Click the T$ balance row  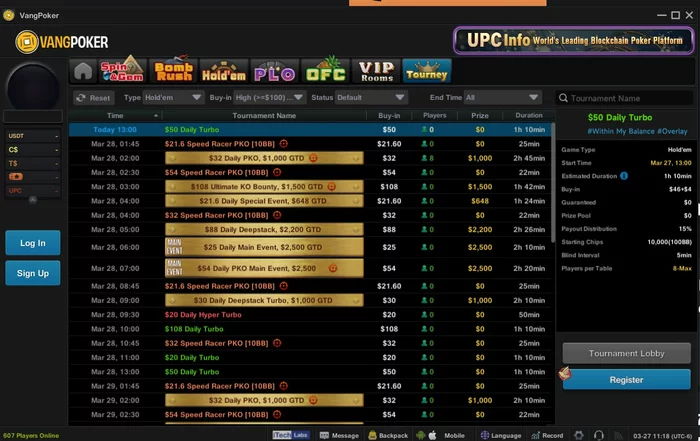[x=33, y=163]
